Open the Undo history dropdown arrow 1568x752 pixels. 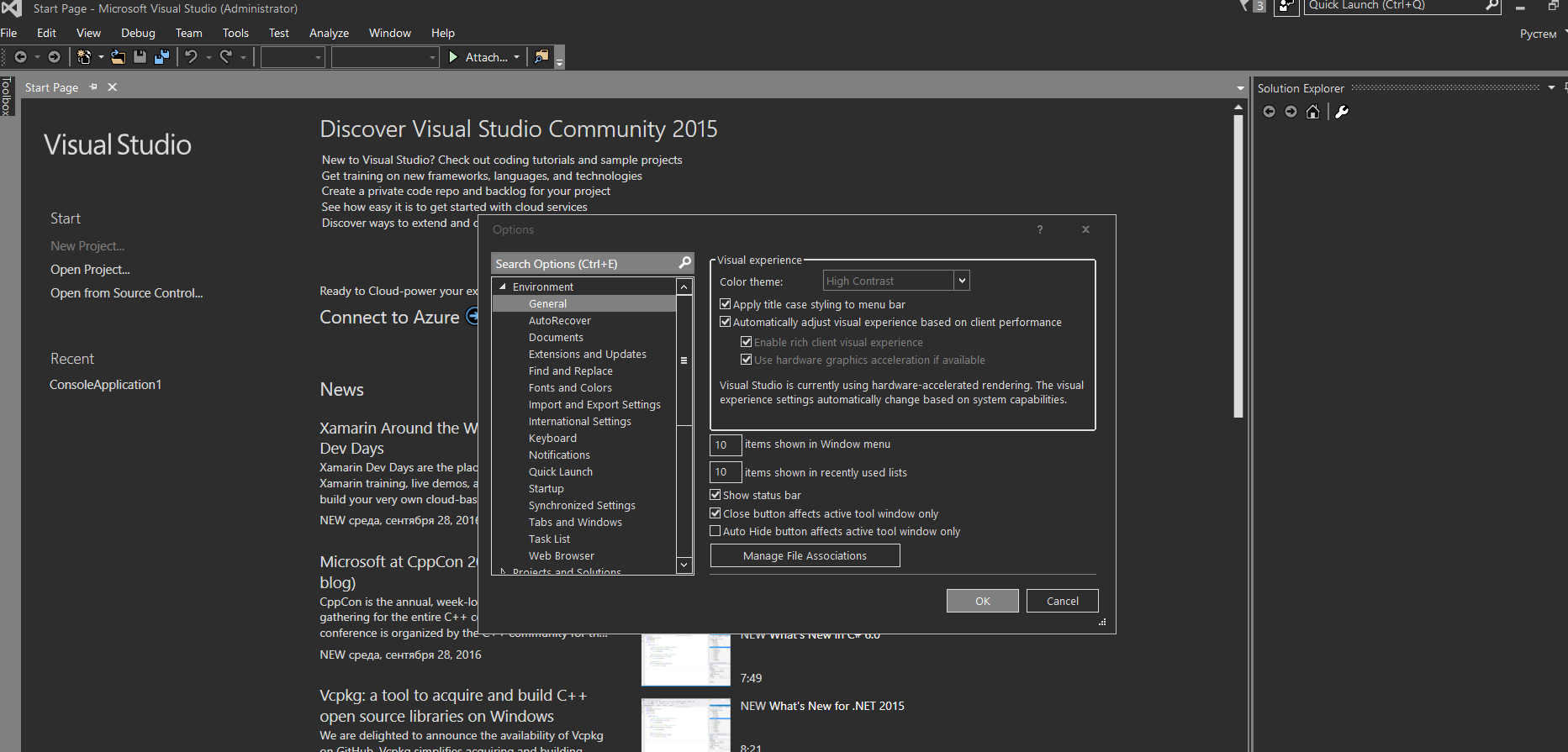point(209,57)
